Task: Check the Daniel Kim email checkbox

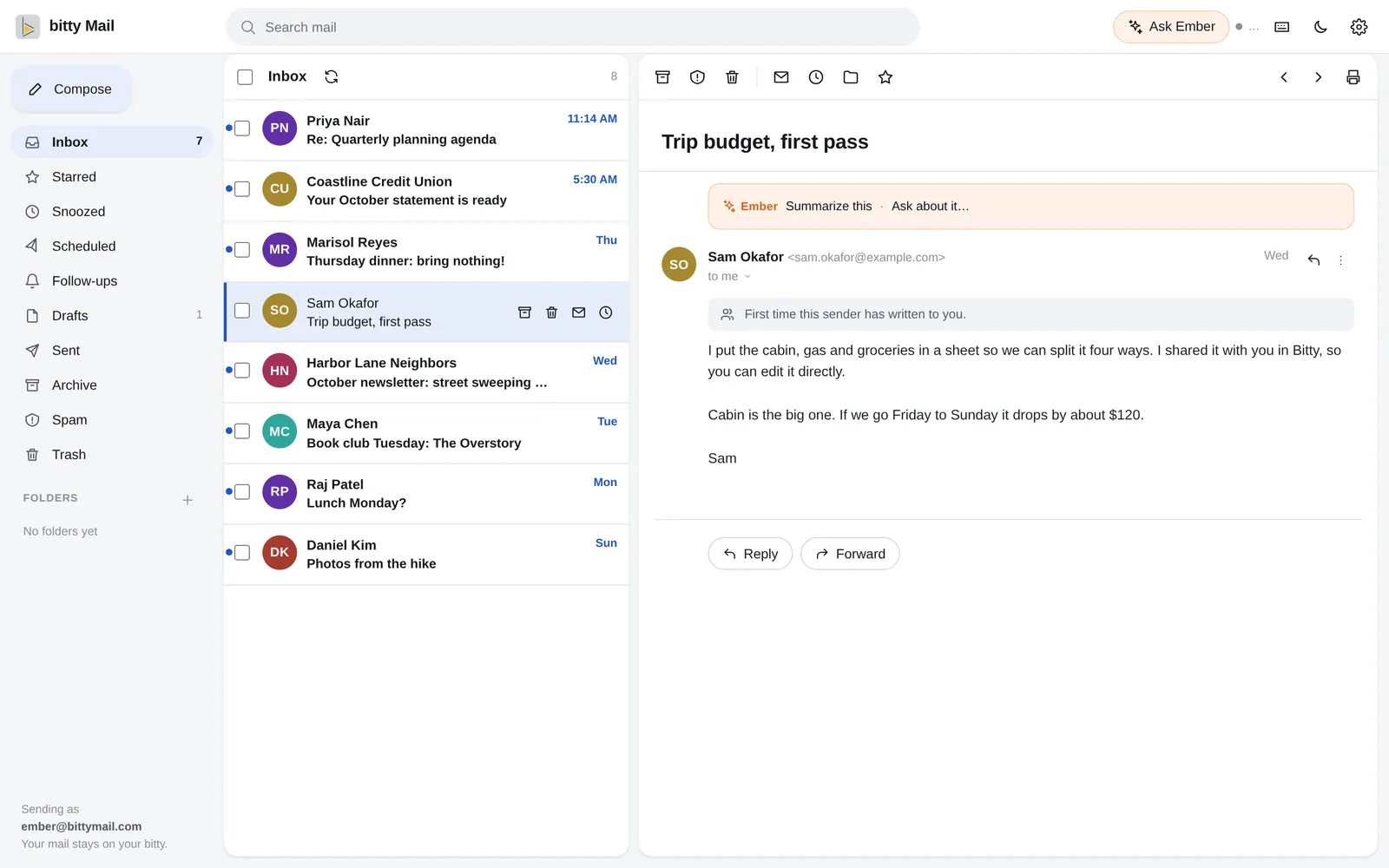Action: pos(242,553)
